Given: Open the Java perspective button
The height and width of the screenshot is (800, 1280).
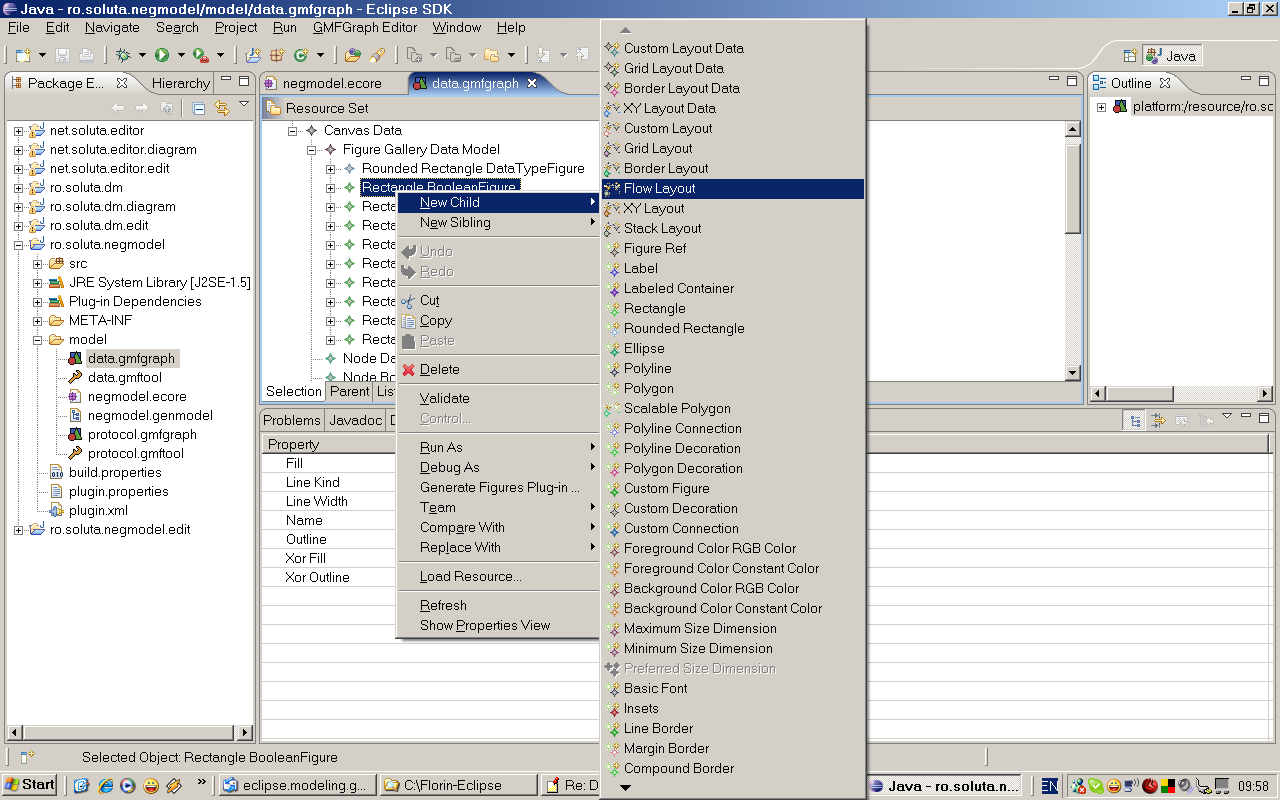Looking at the screenshot, I should point(1172,56).
